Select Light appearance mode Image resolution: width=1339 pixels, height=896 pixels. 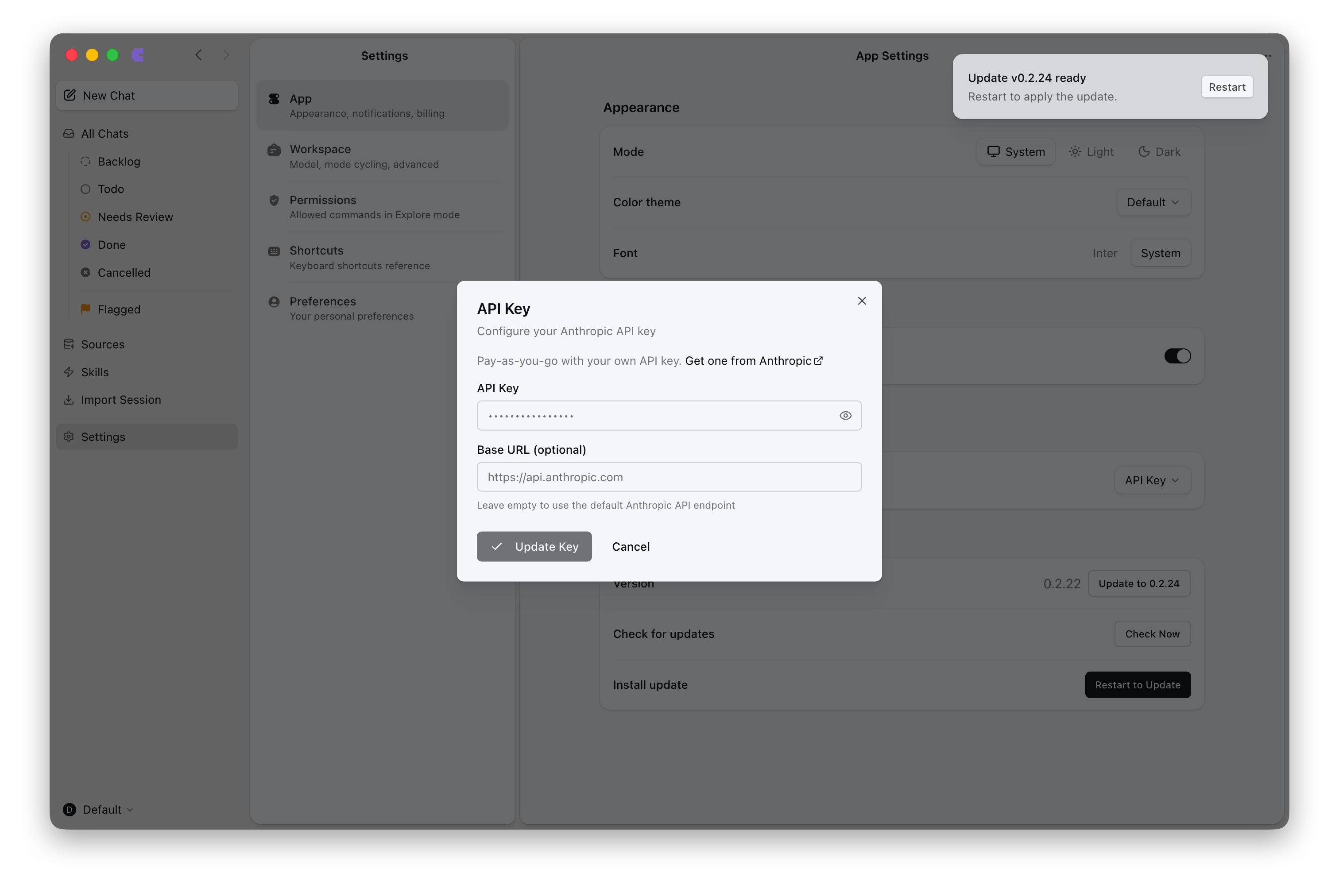(1091, 152)
